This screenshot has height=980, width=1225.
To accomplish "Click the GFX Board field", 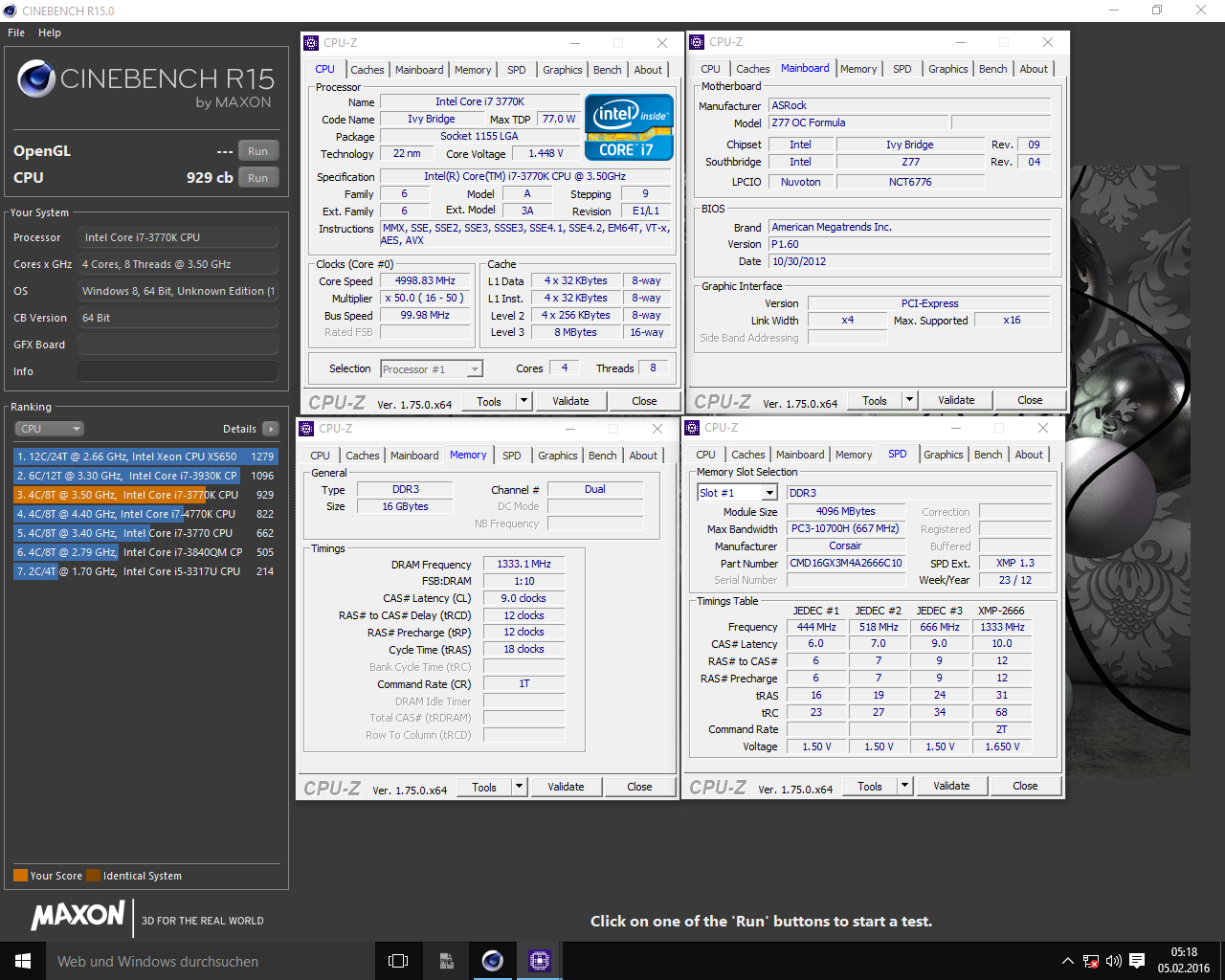I will pos(178,345).
